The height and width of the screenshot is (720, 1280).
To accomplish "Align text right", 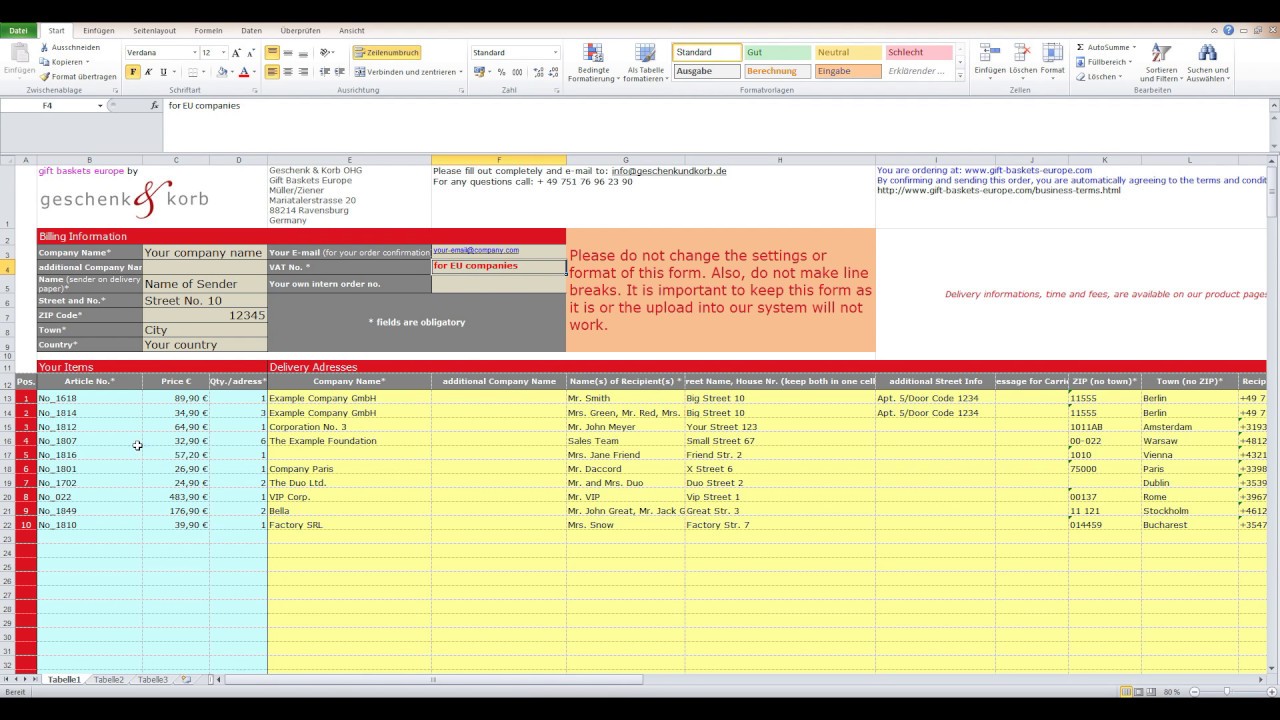I will coord(303,72).
